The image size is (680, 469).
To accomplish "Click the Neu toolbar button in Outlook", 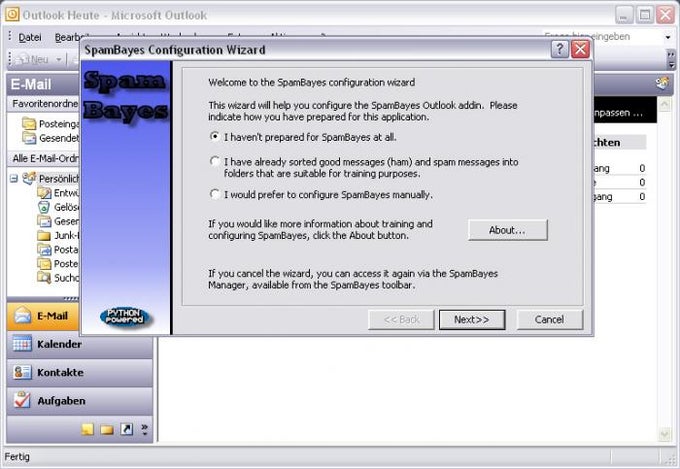I will (x=34, y=59).
